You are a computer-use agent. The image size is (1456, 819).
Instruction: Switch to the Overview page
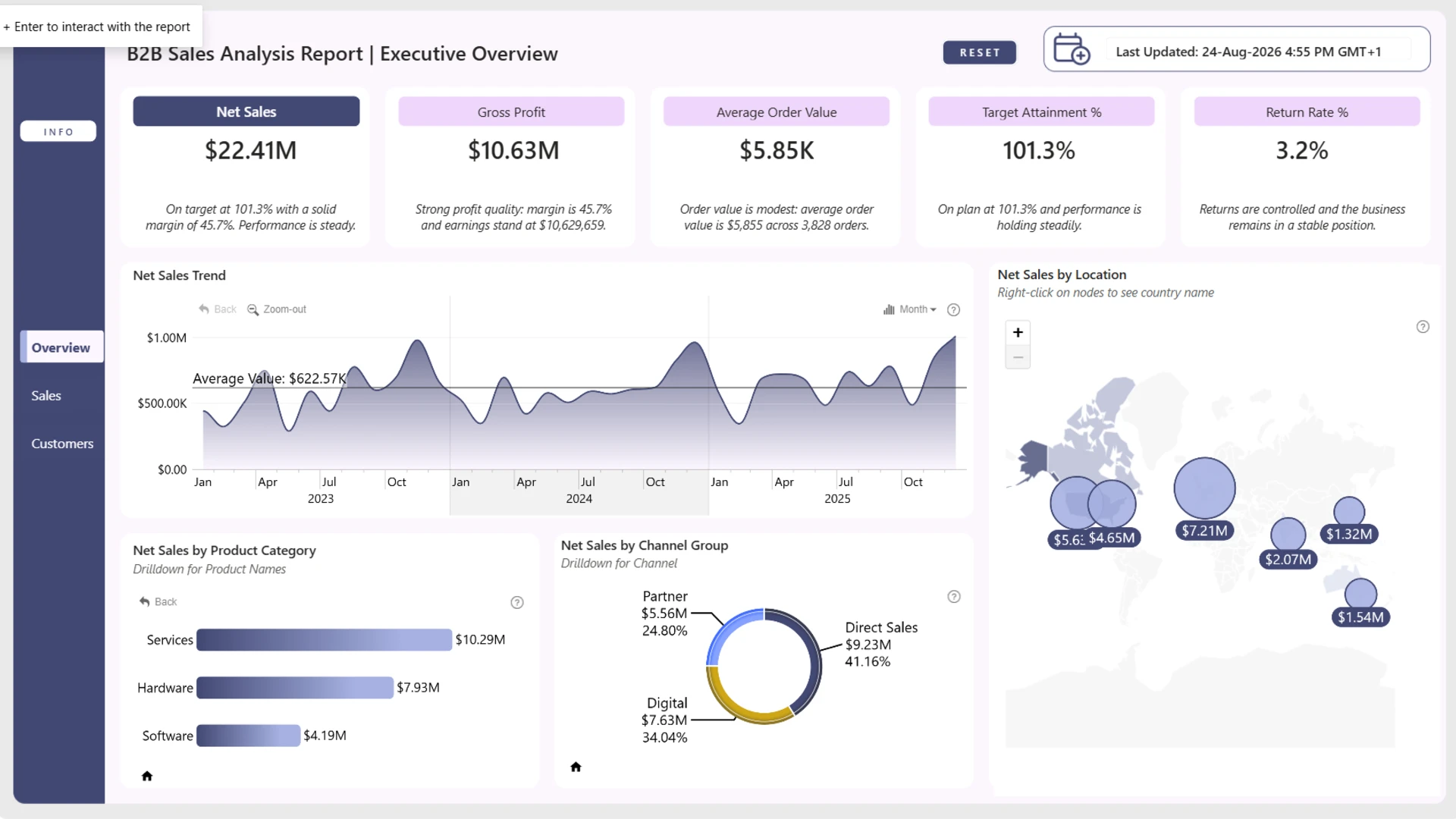coord(61,347)
